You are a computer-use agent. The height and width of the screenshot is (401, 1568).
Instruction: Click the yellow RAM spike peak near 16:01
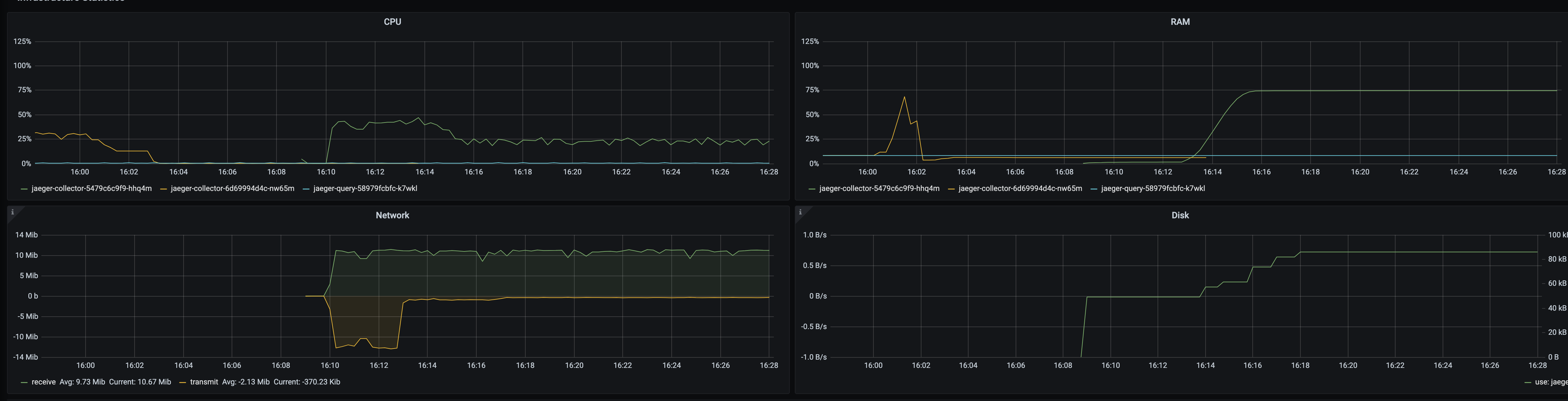click(904, 97)
